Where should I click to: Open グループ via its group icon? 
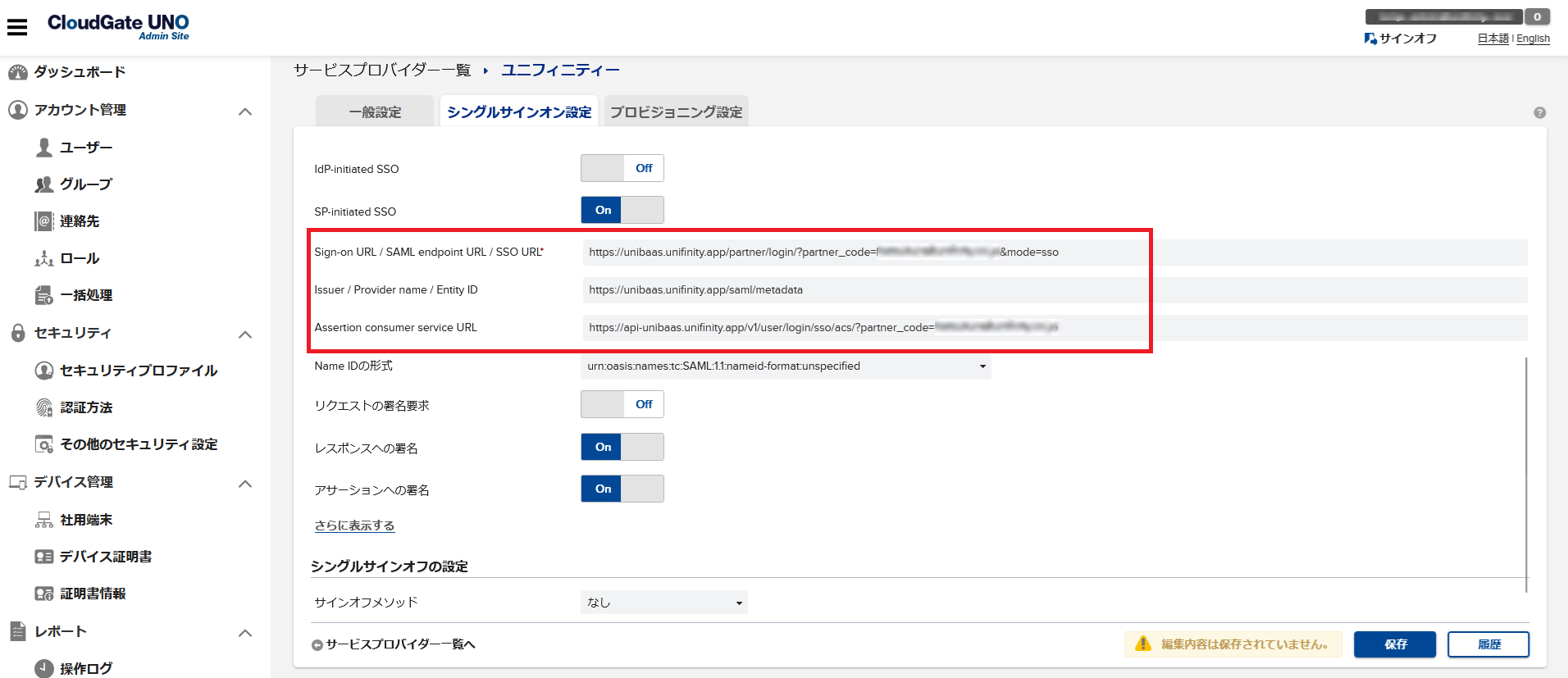[x=44, y=184]
